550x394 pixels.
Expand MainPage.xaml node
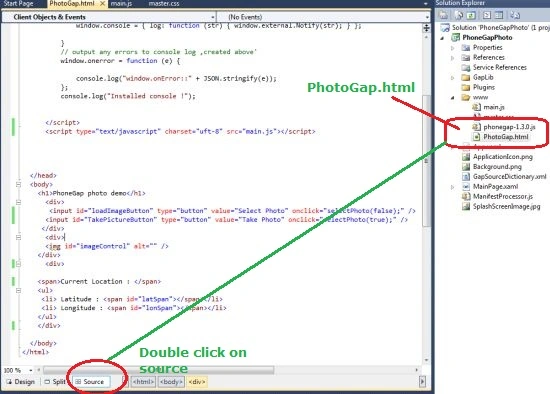(x=452, y=187)
